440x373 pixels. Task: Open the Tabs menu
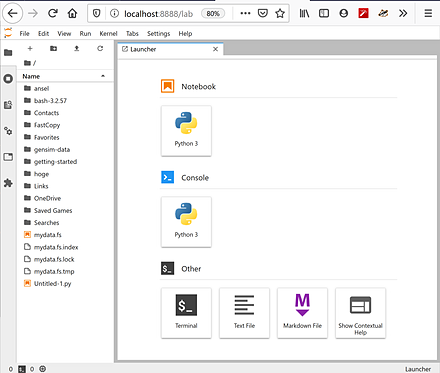[x=132, y=34]
